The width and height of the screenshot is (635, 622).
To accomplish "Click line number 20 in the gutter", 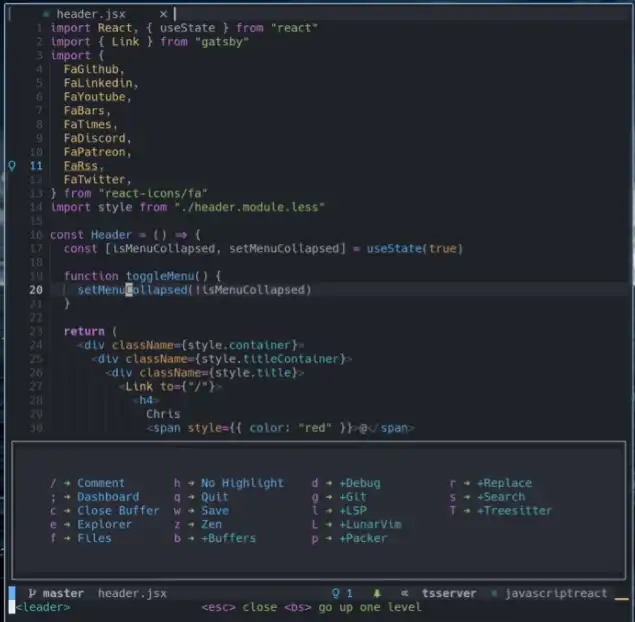I will pos(36,290).
